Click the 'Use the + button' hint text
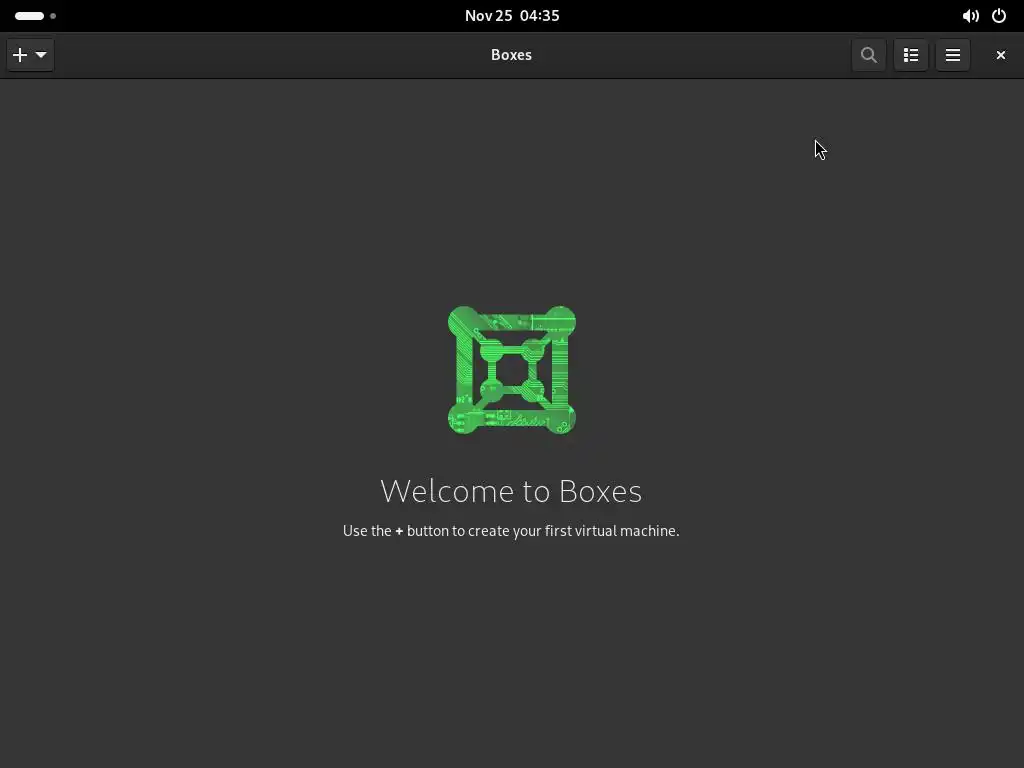The height and width of the screenshot is (768, 1024). coord(511,531)
